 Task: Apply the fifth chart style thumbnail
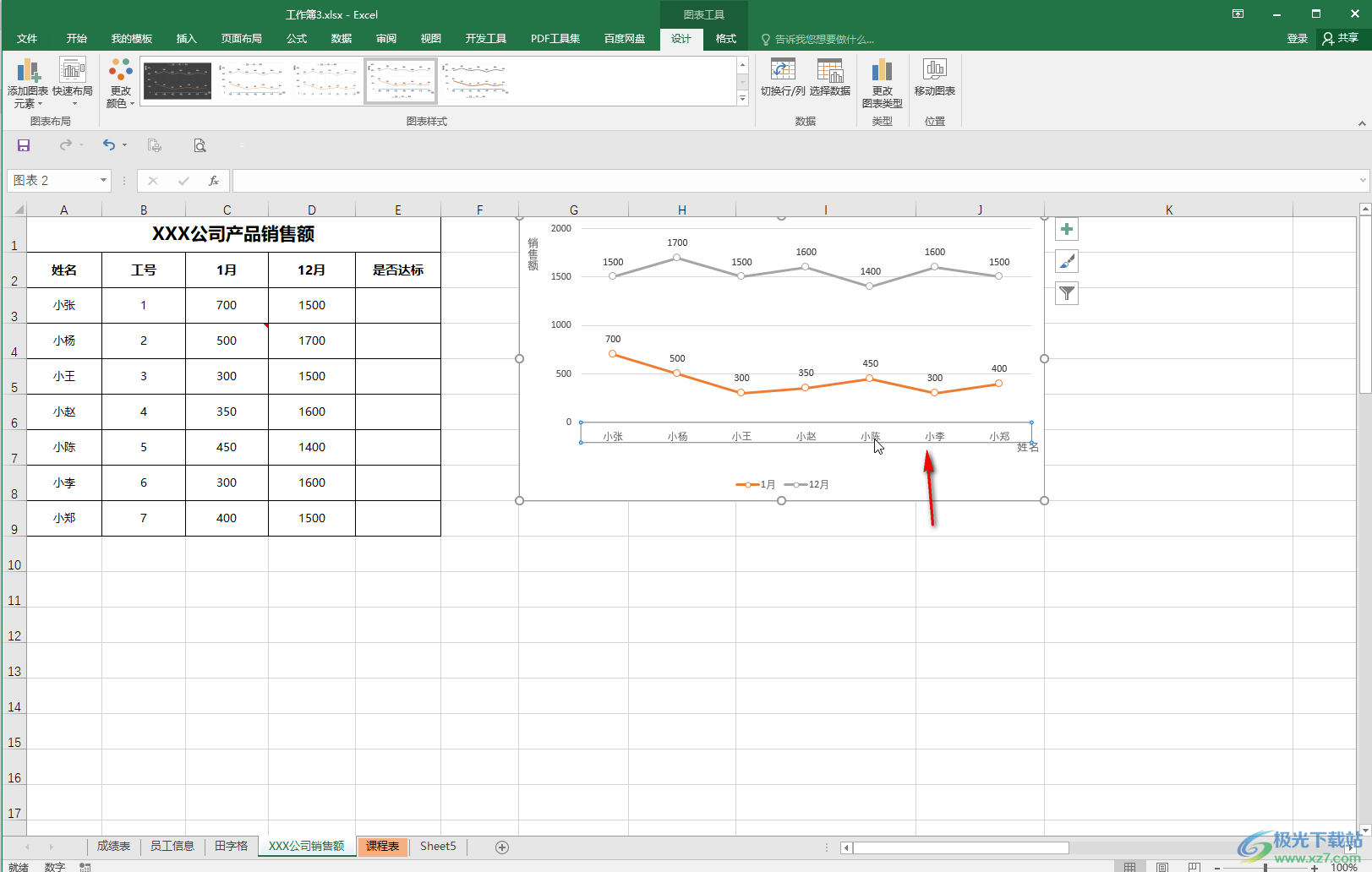coord(475,81)
